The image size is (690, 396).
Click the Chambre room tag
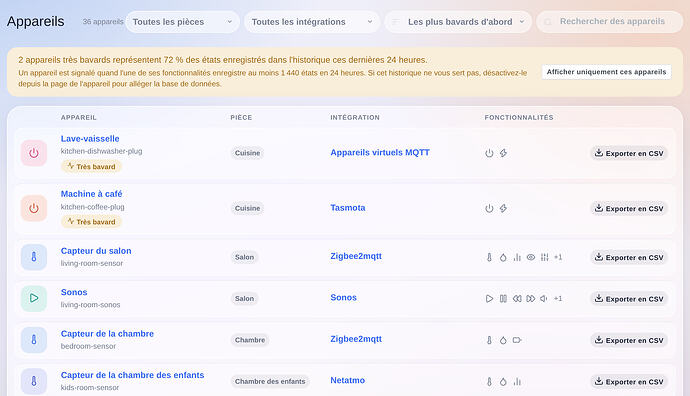pos(250,340)
